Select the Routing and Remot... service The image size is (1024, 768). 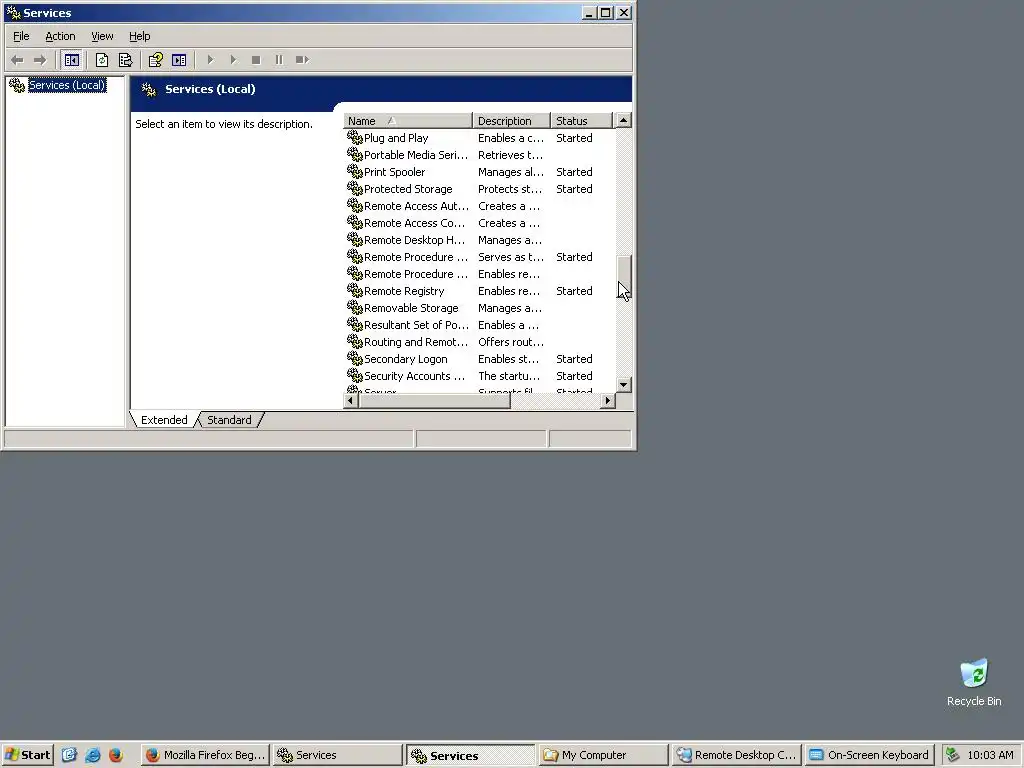[x=416, y=342]
